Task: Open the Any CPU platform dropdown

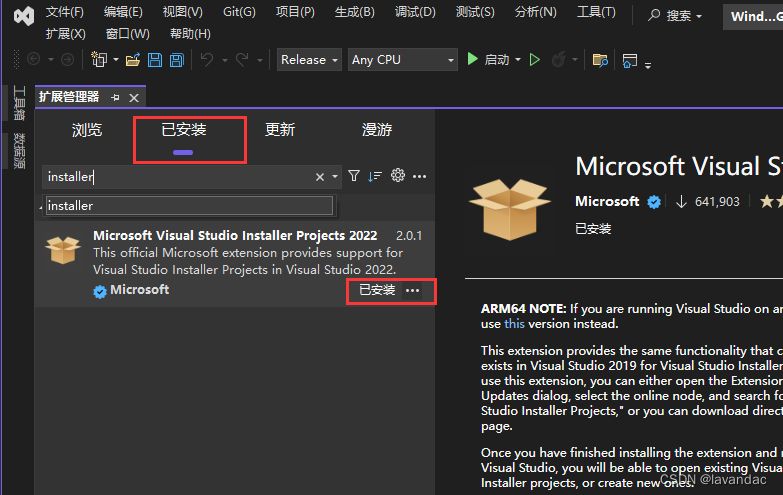Action: (402, 60)
